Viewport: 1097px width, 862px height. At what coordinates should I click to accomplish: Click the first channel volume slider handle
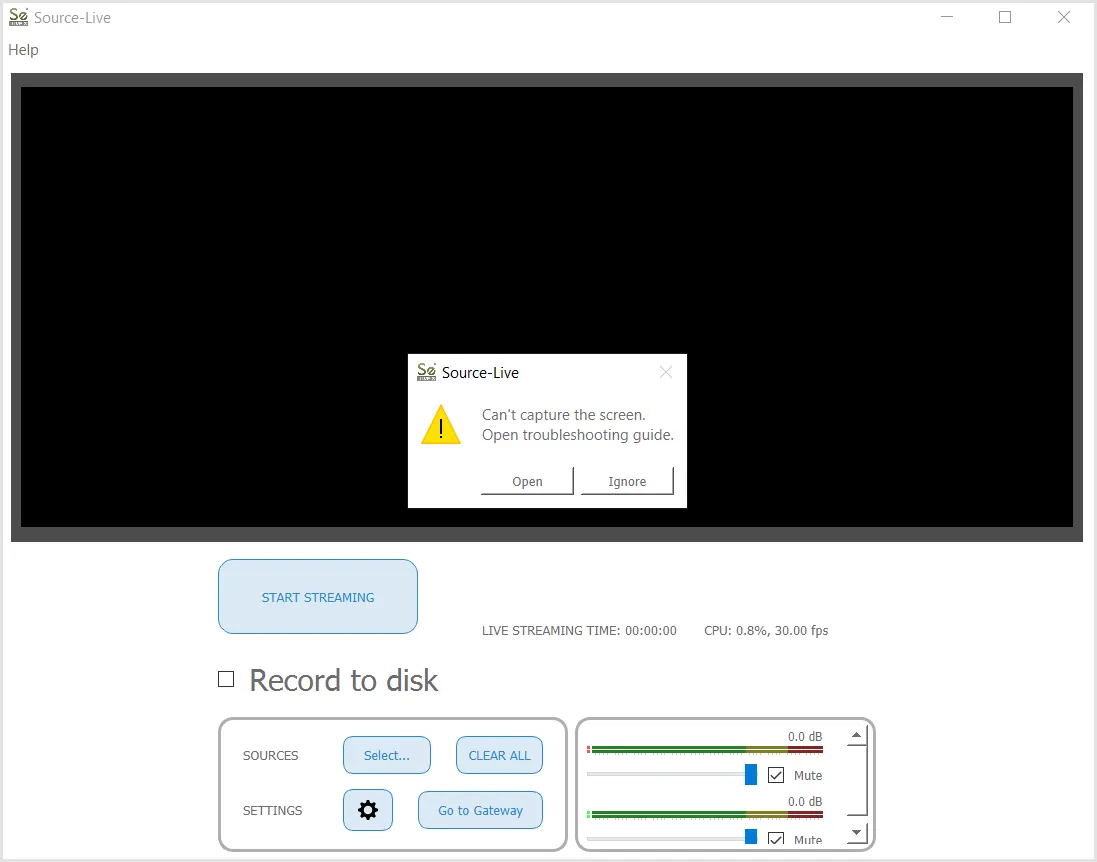751,775
